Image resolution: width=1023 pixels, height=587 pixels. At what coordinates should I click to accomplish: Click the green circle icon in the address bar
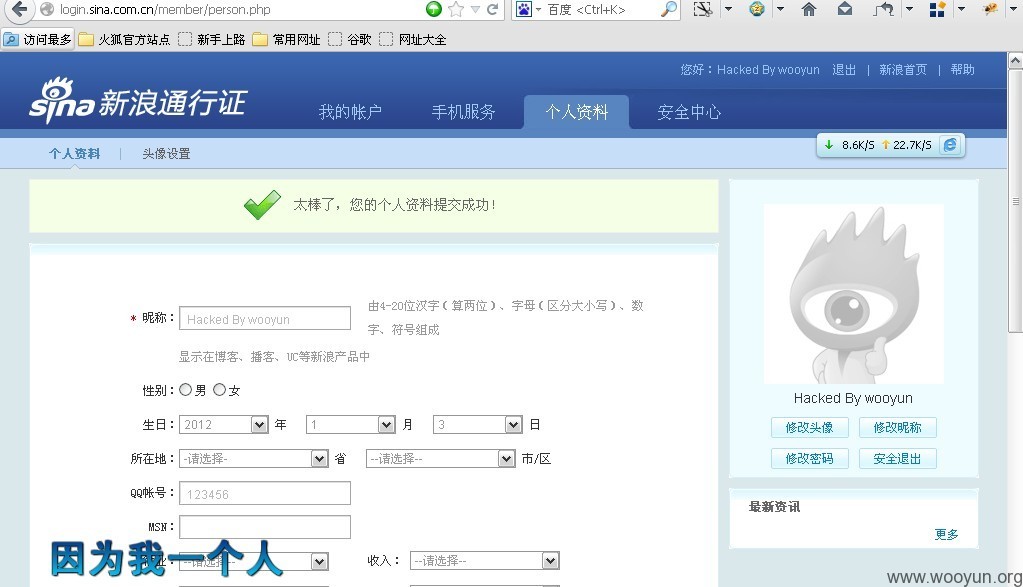pos(433,9)
